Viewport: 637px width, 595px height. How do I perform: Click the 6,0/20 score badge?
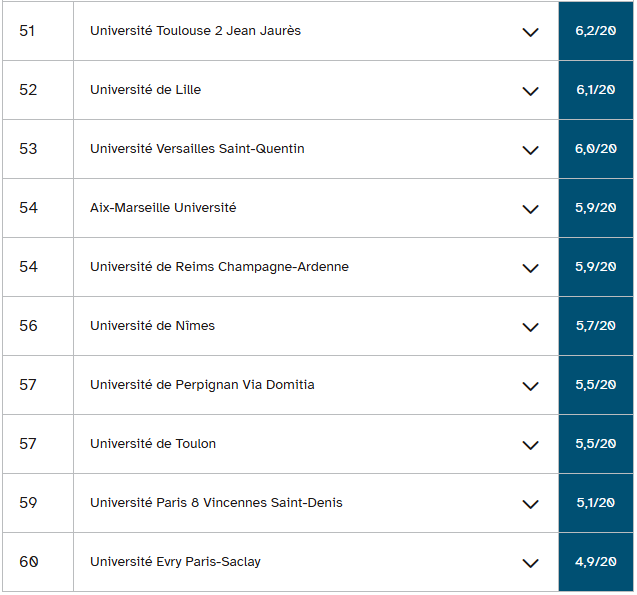pos(596,149)
